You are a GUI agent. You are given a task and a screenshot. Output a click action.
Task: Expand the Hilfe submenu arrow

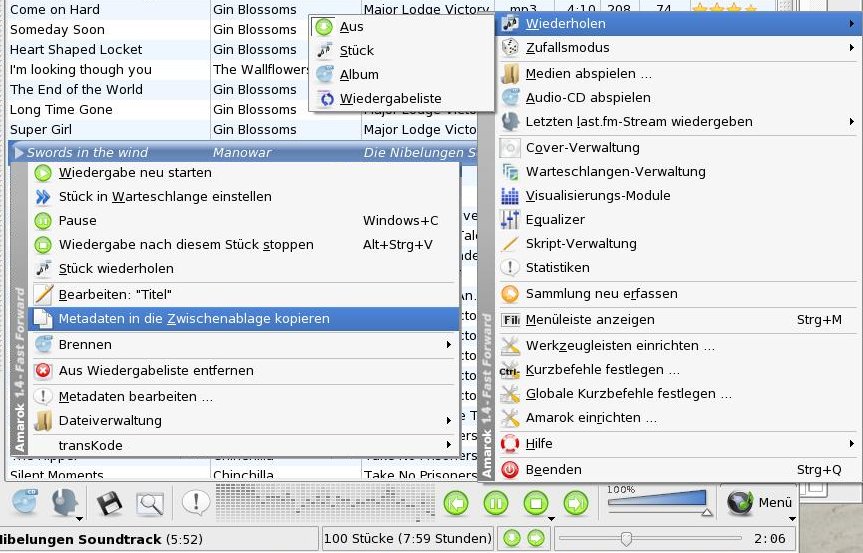[851, 444]
